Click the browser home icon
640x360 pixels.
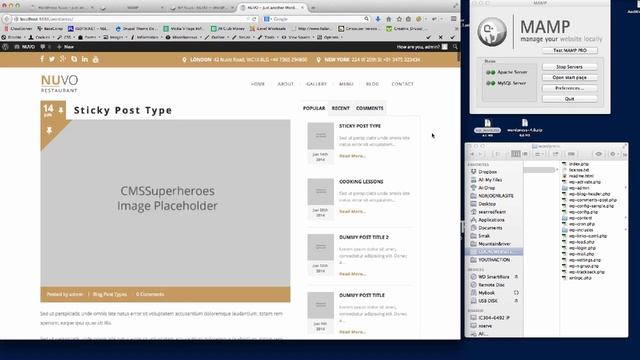389,19
